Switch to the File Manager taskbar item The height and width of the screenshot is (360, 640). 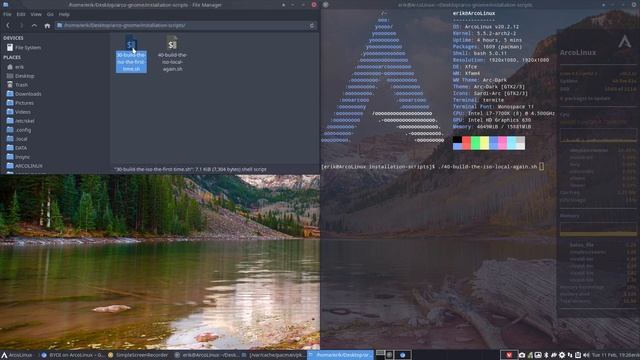pyautogui.click(x=340, y=355)
